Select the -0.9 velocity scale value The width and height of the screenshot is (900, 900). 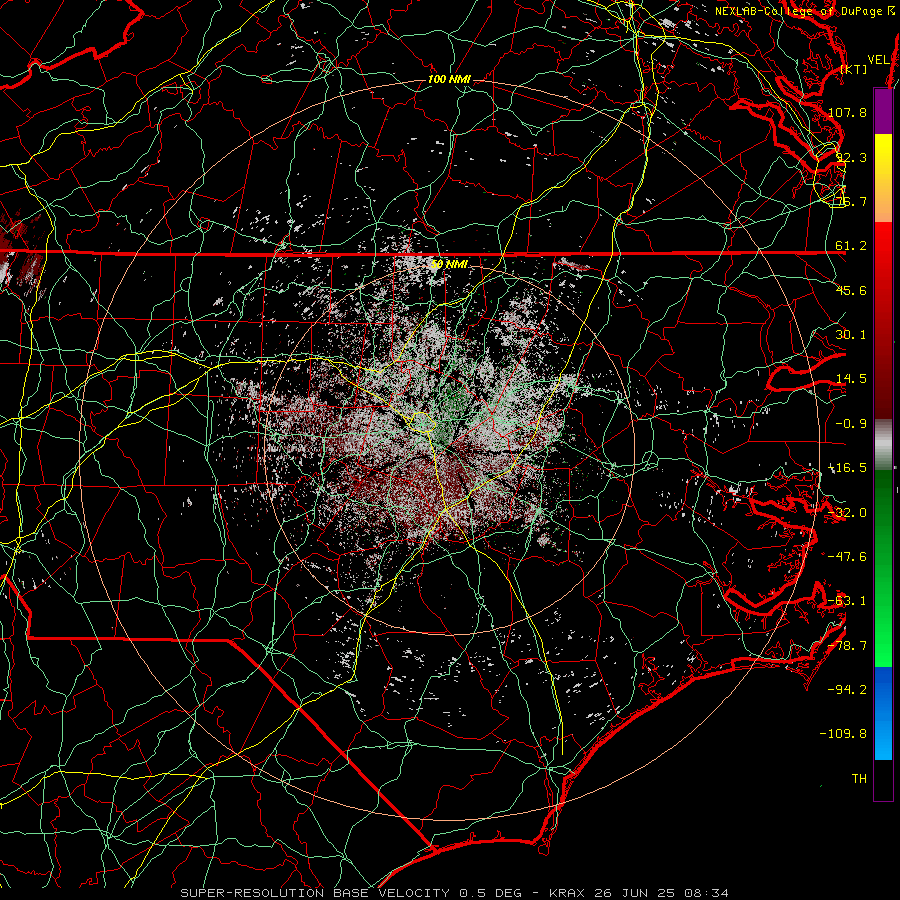coord(851,424)
